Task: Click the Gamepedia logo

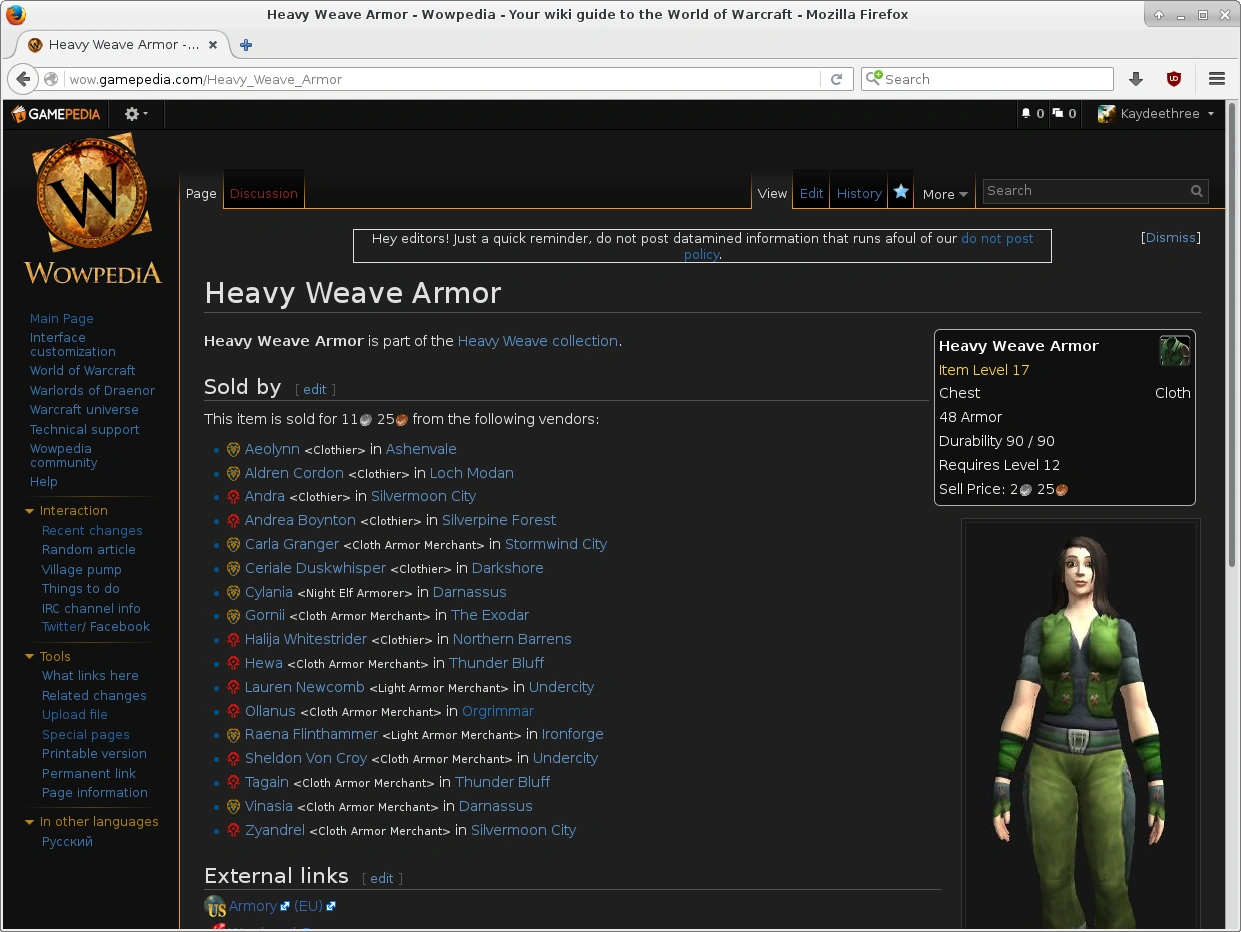Action: [x=56, y=114]
